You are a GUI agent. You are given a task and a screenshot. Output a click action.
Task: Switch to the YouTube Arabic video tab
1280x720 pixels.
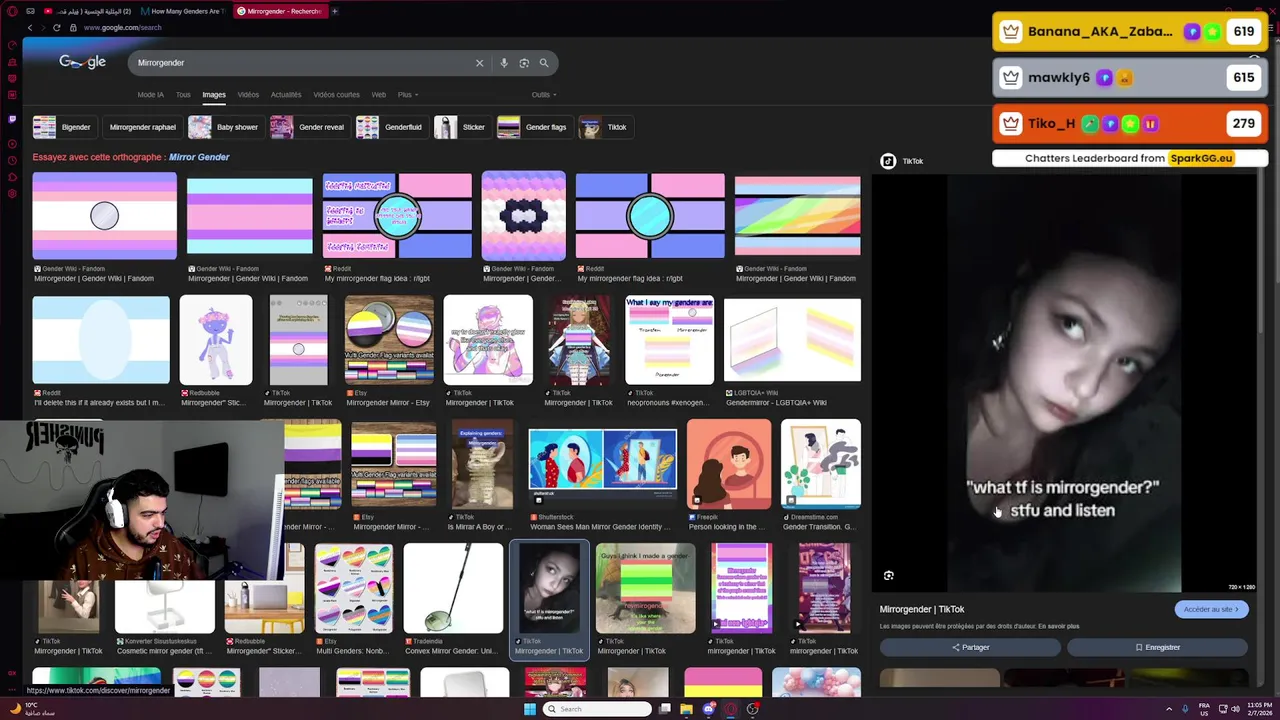(x=88, y=11)
